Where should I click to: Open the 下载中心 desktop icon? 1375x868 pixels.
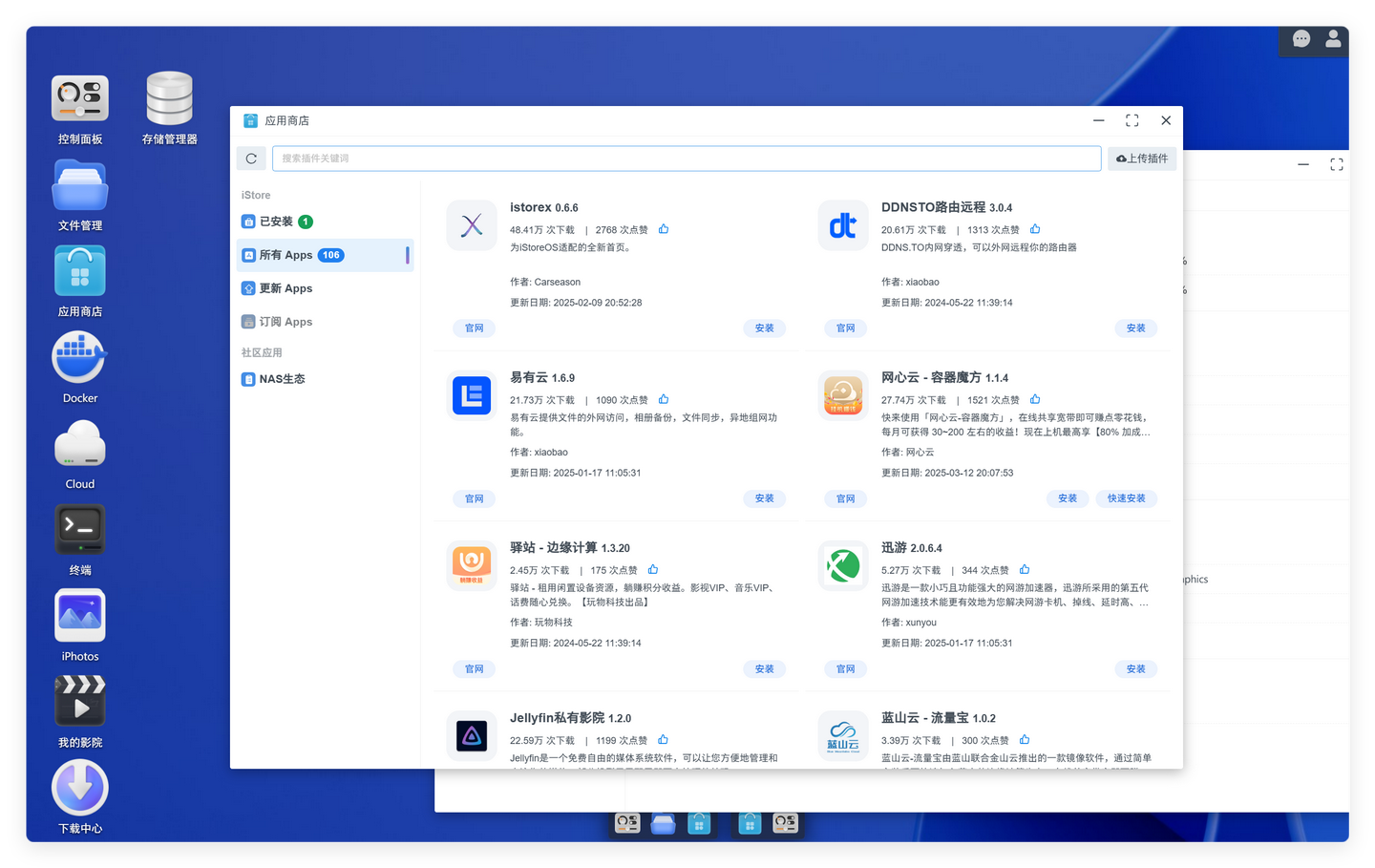[80, 788]
